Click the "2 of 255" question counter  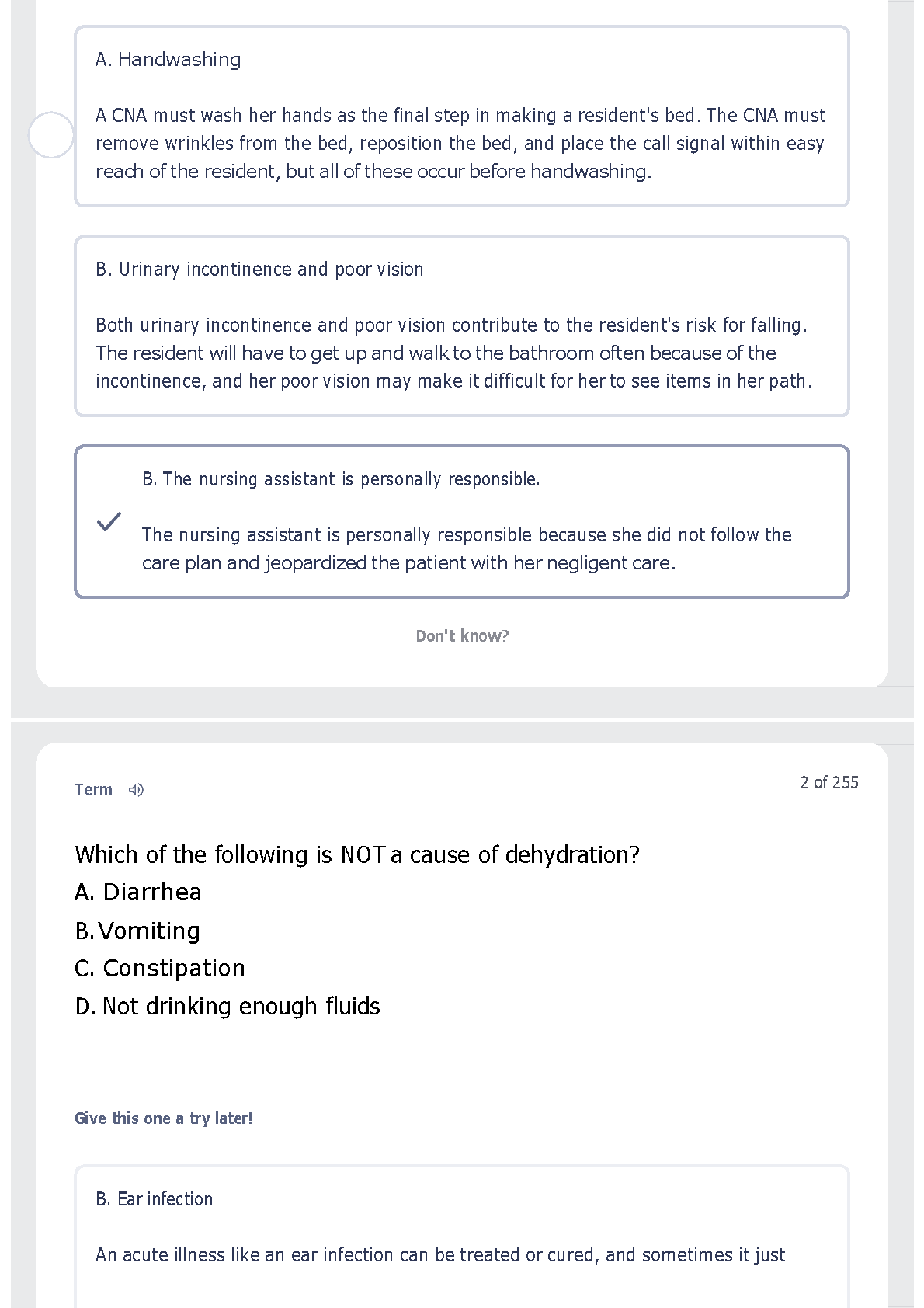[828, 782]
